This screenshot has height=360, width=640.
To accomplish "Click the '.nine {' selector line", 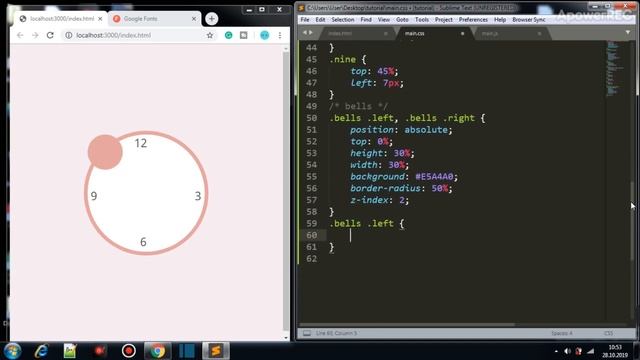I will (x=348, y=60).
